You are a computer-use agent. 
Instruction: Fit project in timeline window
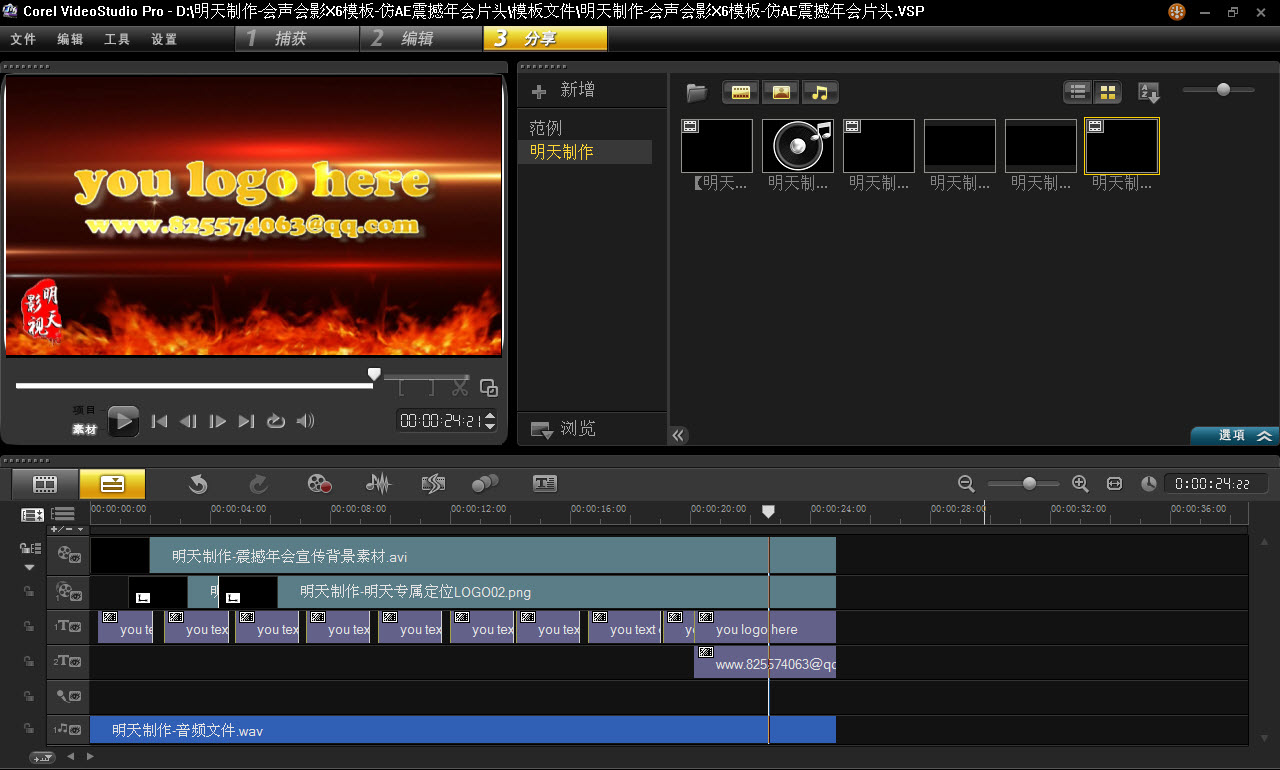point(1114,484)
